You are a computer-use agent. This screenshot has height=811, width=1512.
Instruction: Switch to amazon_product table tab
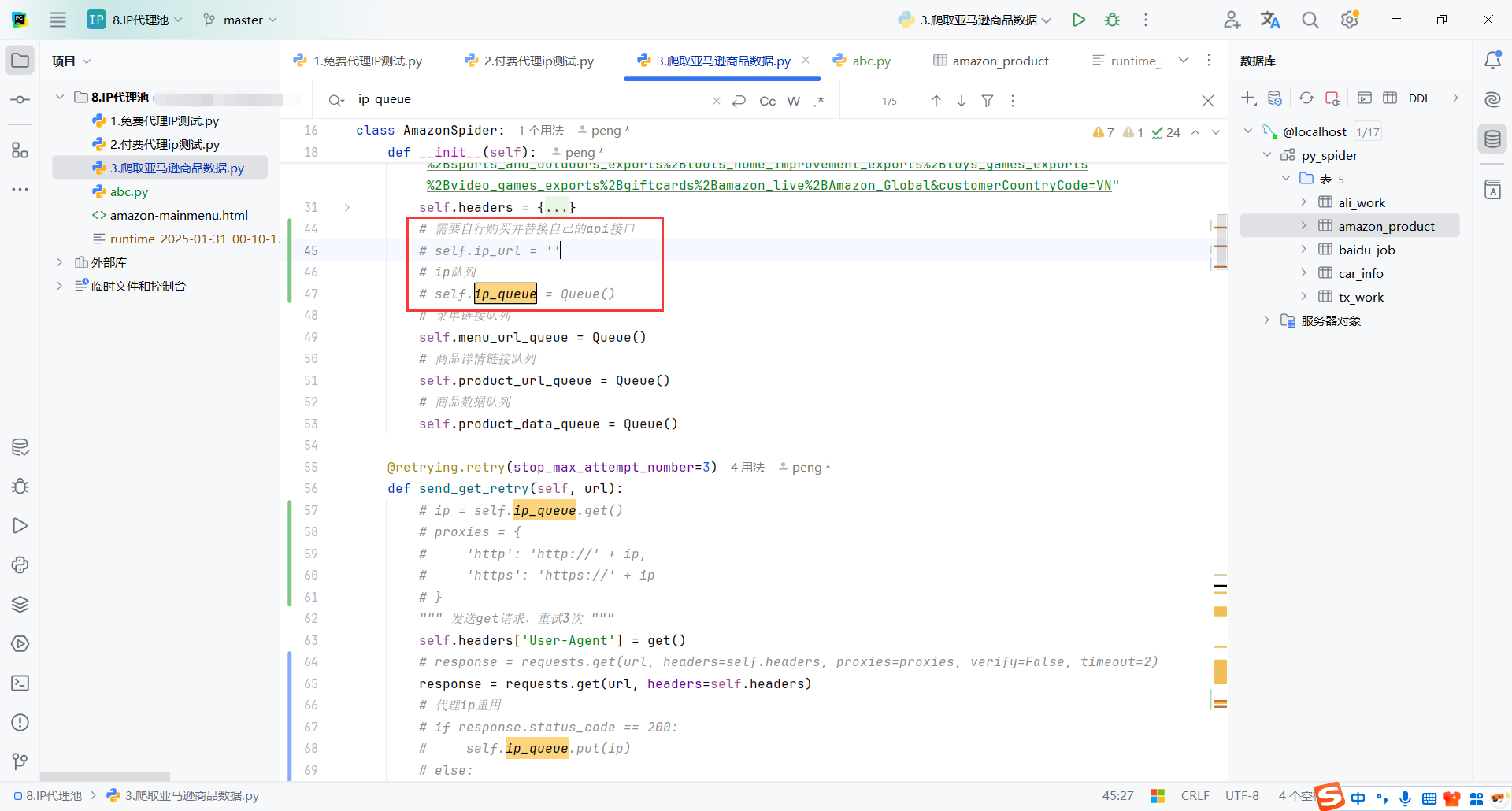(x=991, y=61)
